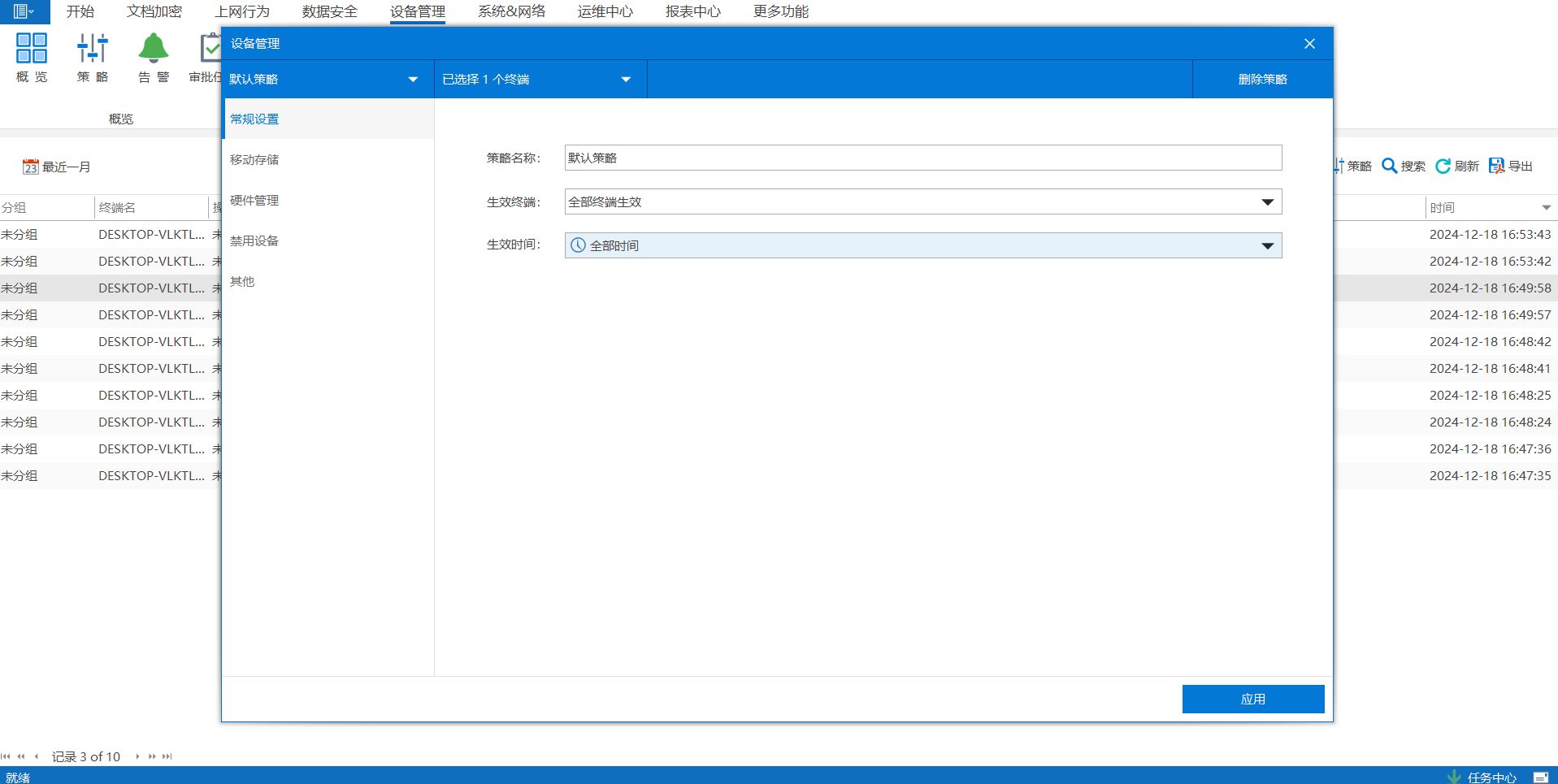Select 移动存储 in the sidebar
The image size is (1558, 784).
[x=254, y=159]
